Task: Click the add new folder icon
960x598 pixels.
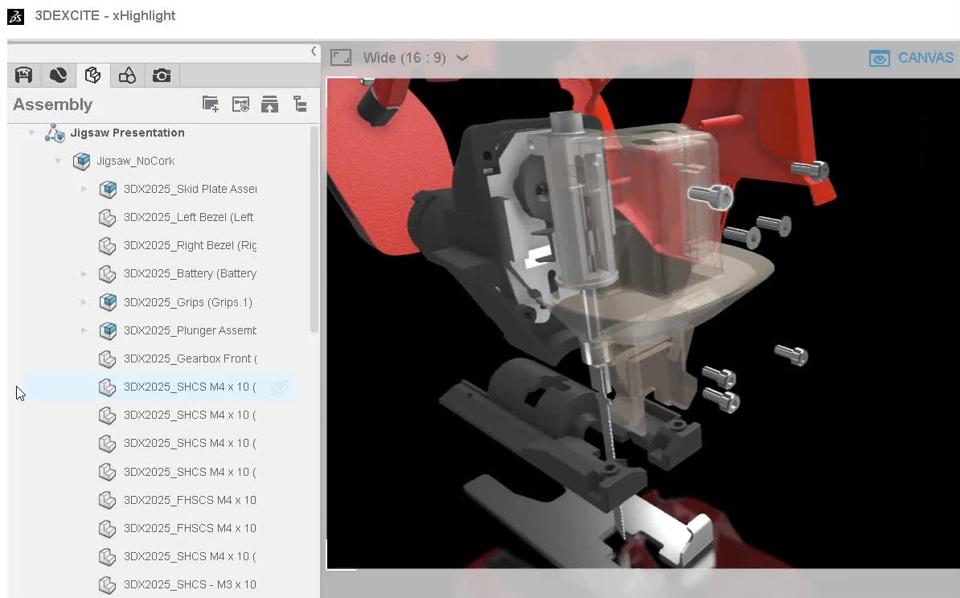Action: coord(211,104)
